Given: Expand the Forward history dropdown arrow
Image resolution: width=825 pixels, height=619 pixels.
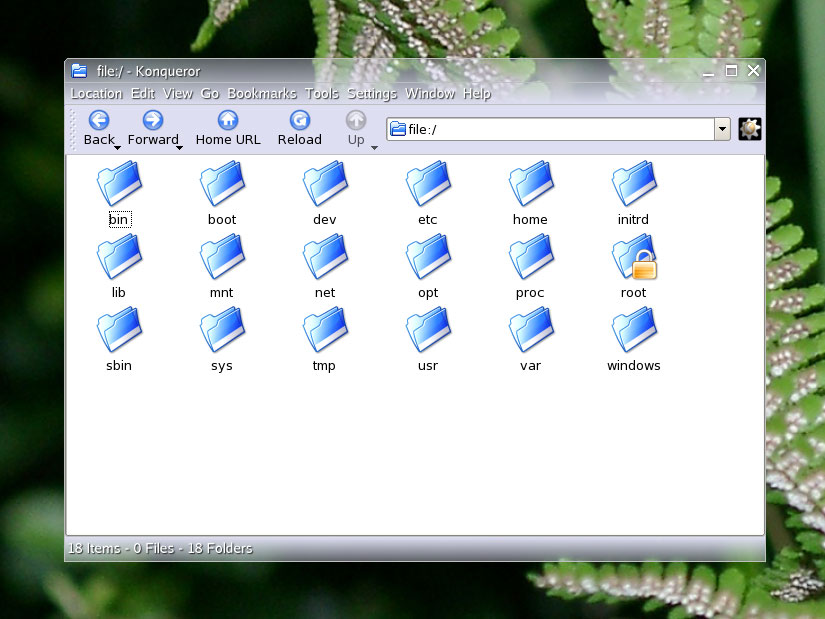Looking at the screenshot, I should point(179,148).
